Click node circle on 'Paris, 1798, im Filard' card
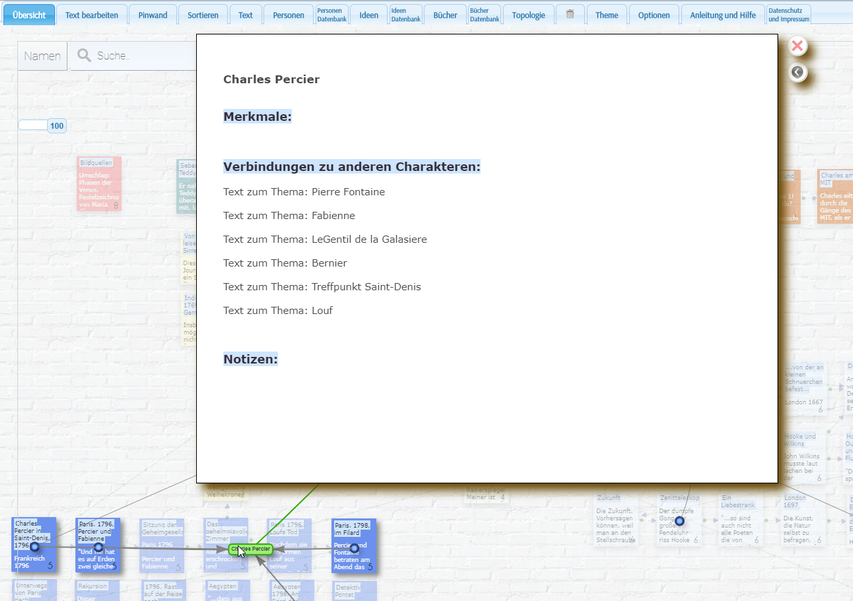The width and height of the screenshot is (853, 601). (354, 548)
